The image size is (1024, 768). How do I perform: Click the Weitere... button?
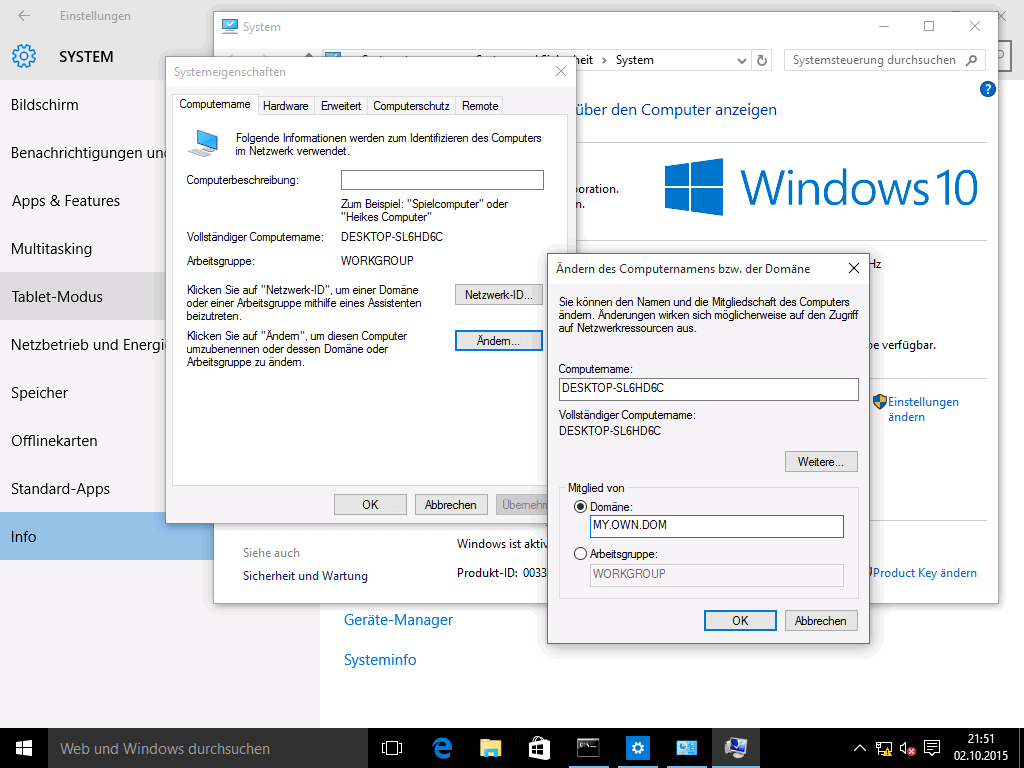(821, 462)
